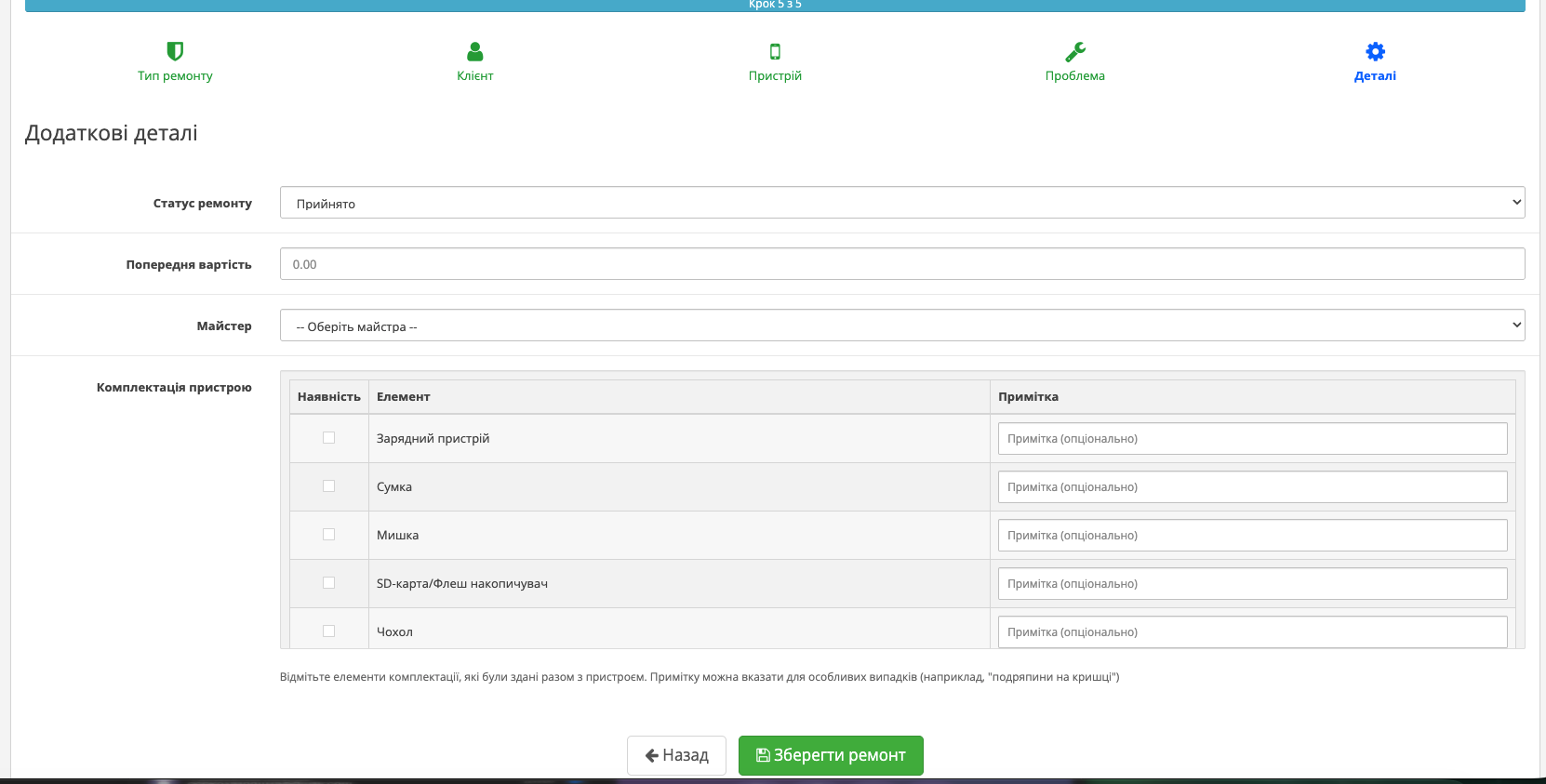
Task: Click the Зарядний пристрій row label
Action: pyautogui.click(x=433, y=439)
